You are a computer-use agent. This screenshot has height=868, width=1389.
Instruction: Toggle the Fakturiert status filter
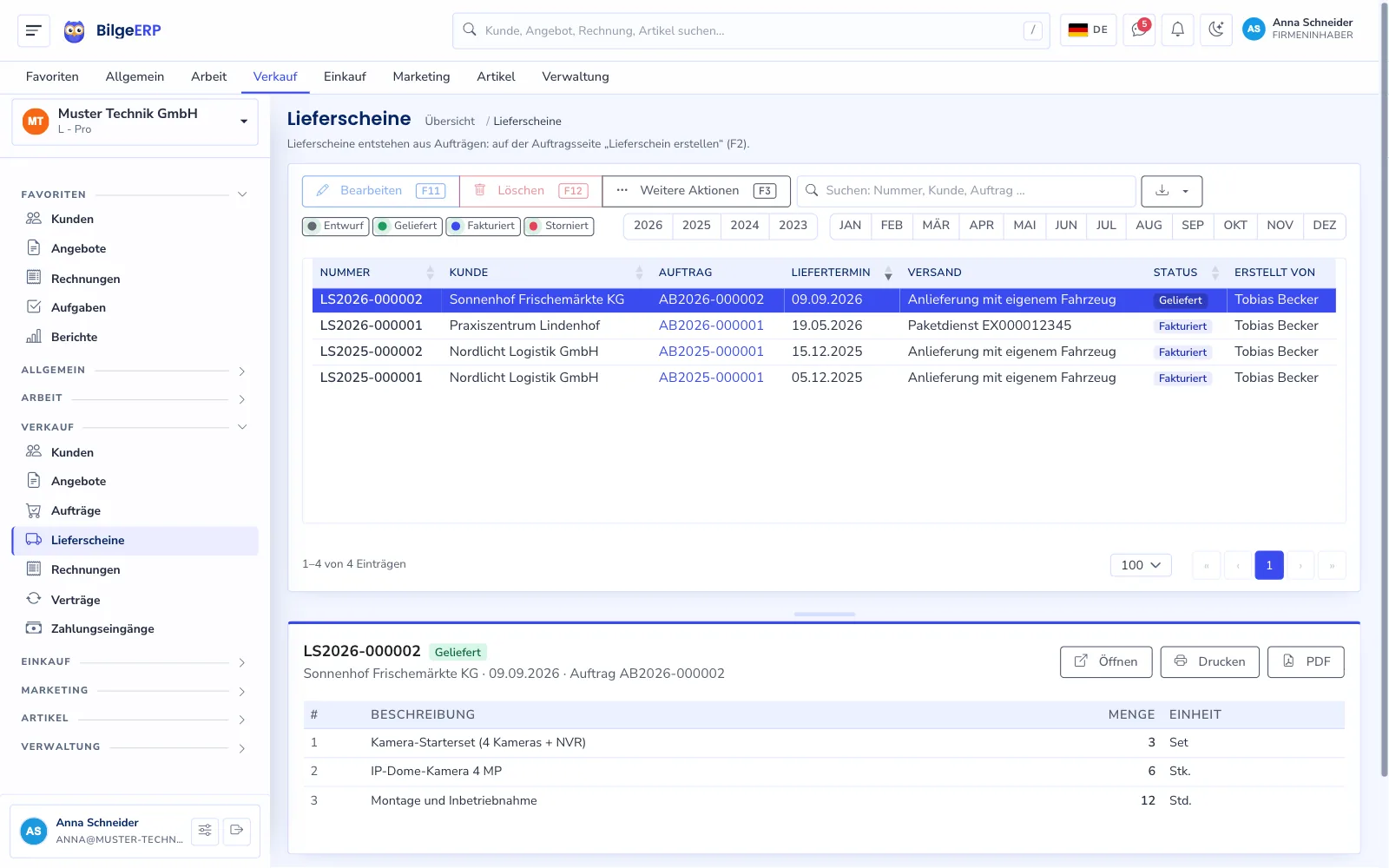[x=483, y=227]
